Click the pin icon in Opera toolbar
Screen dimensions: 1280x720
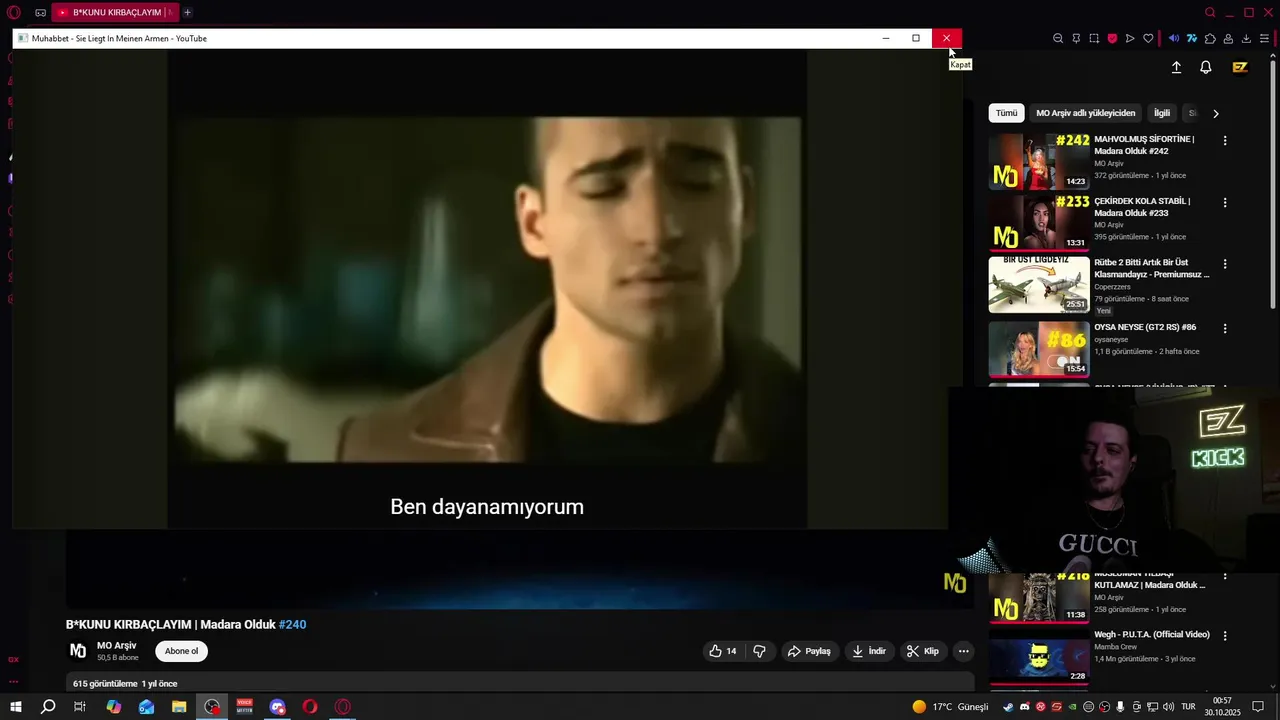tap(1076, 38)
